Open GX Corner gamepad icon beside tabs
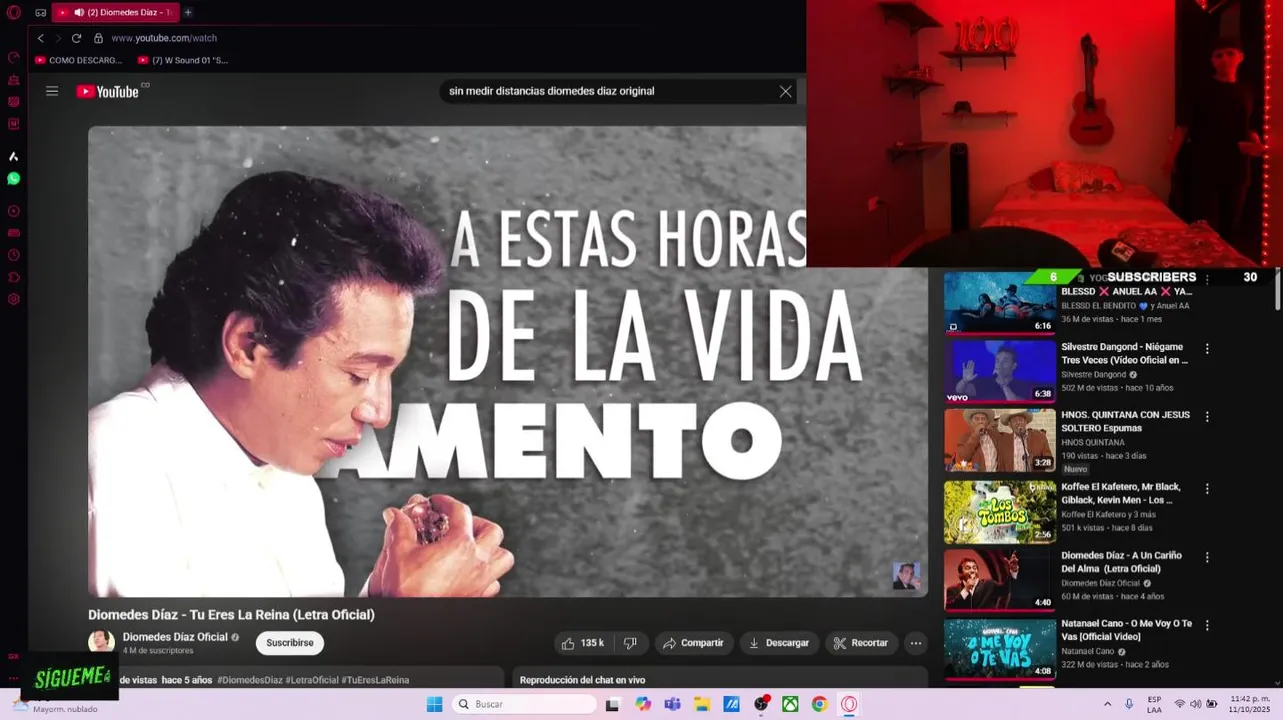1283x720 pixels. tap(41, 12)
